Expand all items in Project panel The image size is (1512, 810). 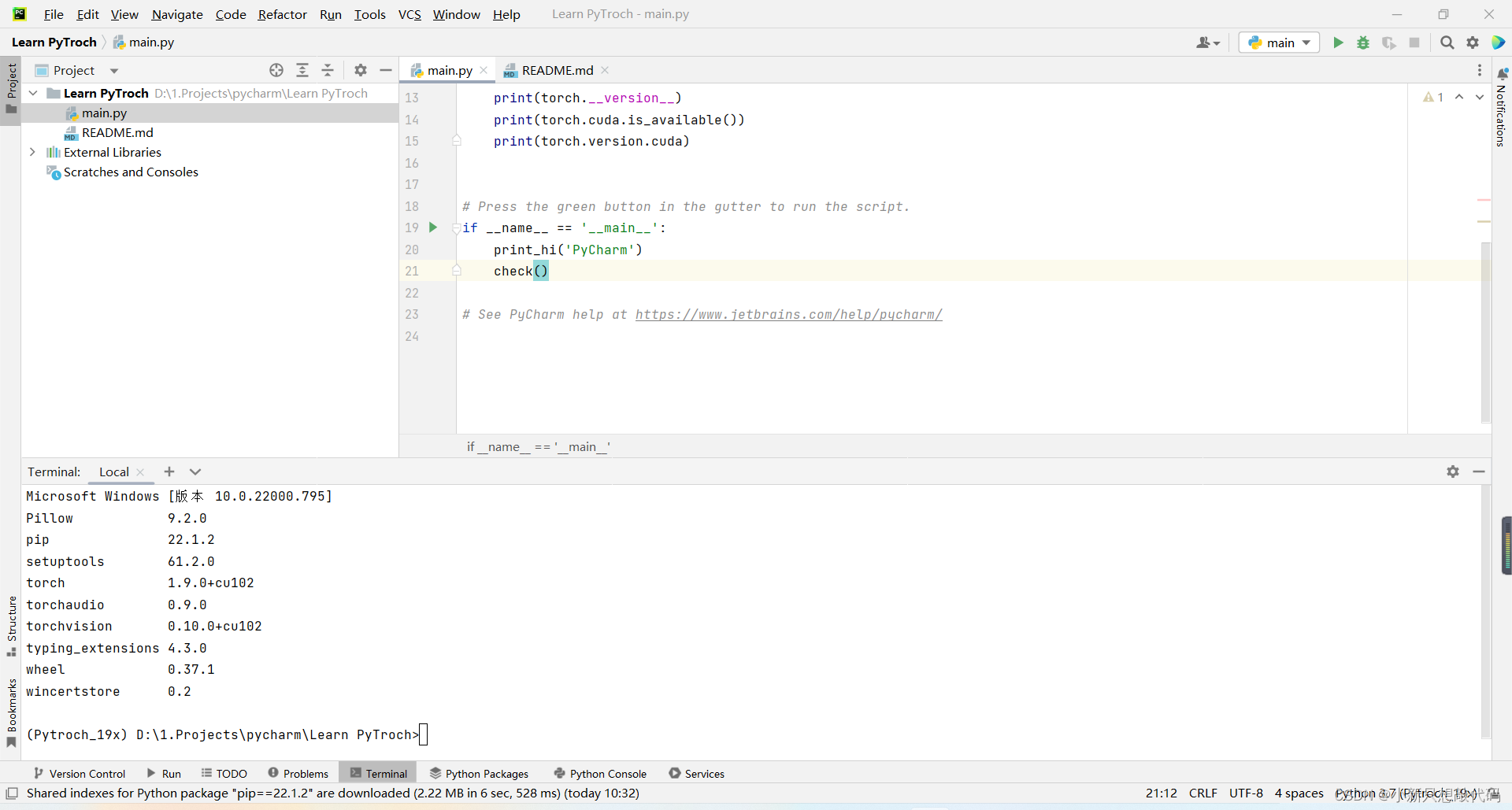(302, 70)
